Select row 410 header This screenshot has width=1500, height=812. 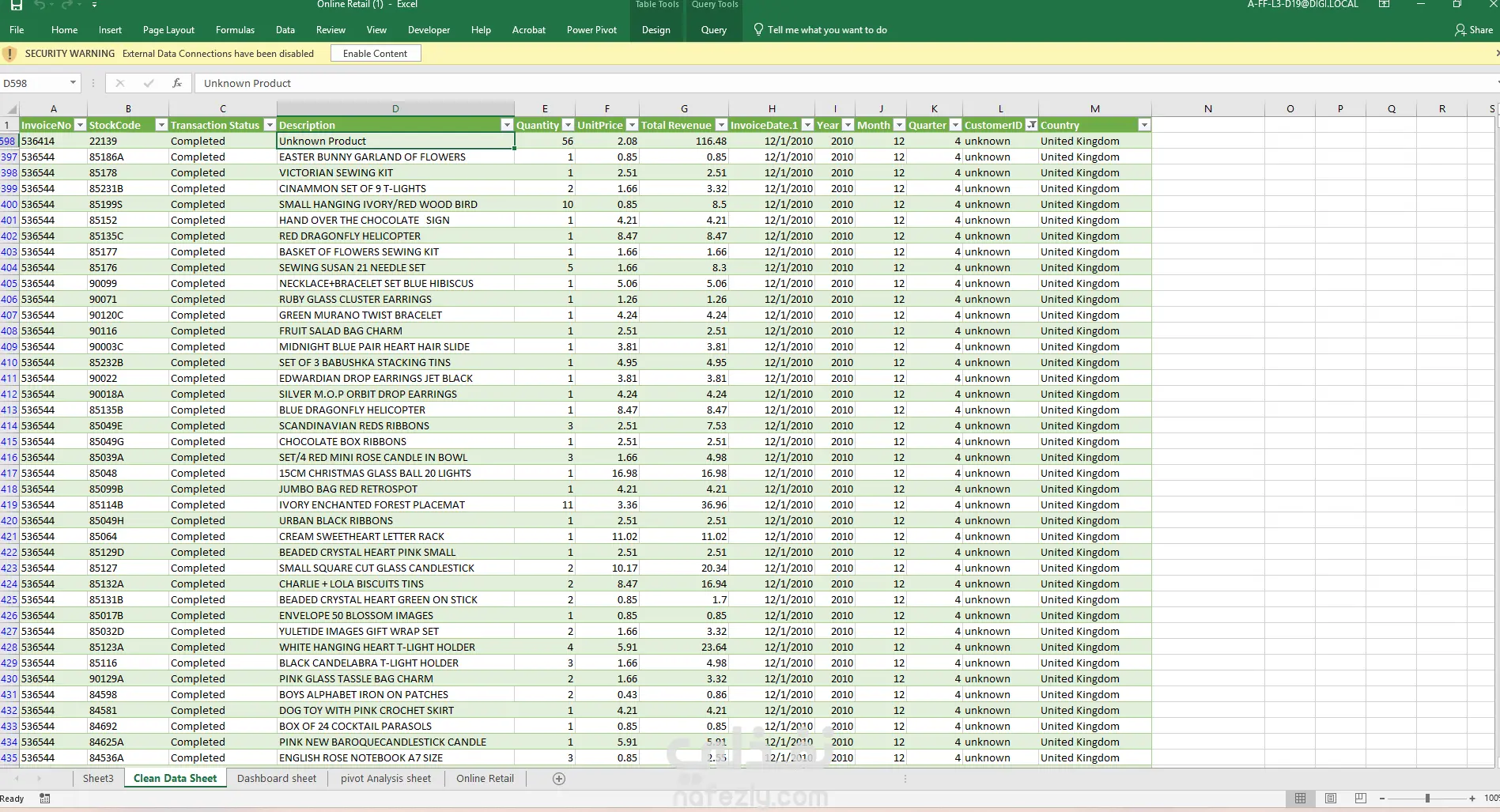[x=9, y=362]
